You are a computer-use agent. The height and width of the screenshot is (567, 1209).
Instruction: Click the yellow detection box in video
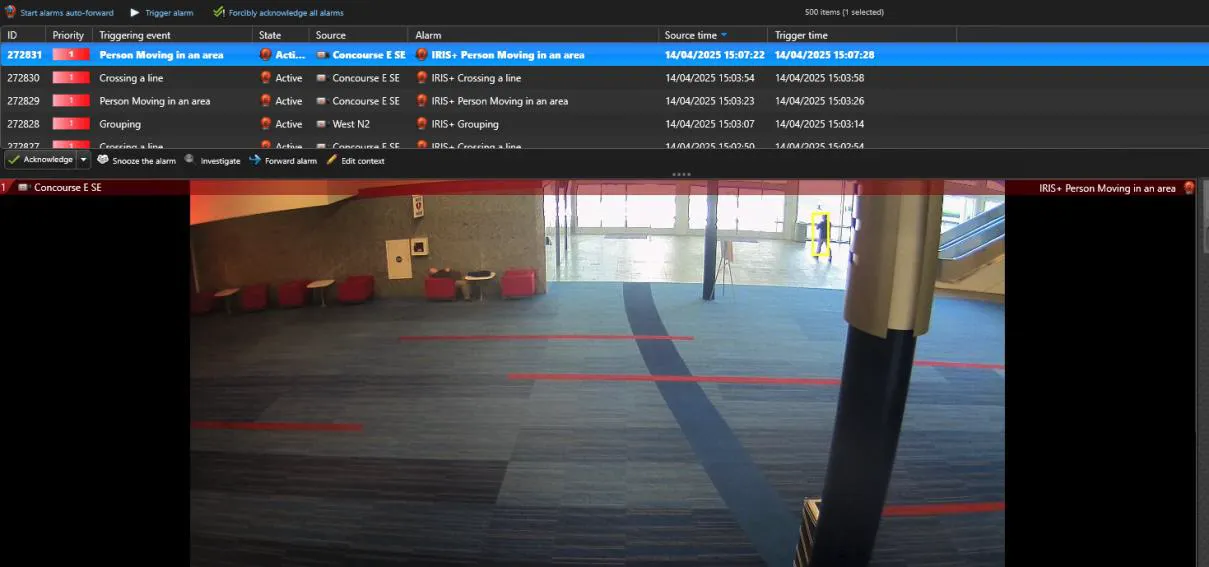[820, 234]
